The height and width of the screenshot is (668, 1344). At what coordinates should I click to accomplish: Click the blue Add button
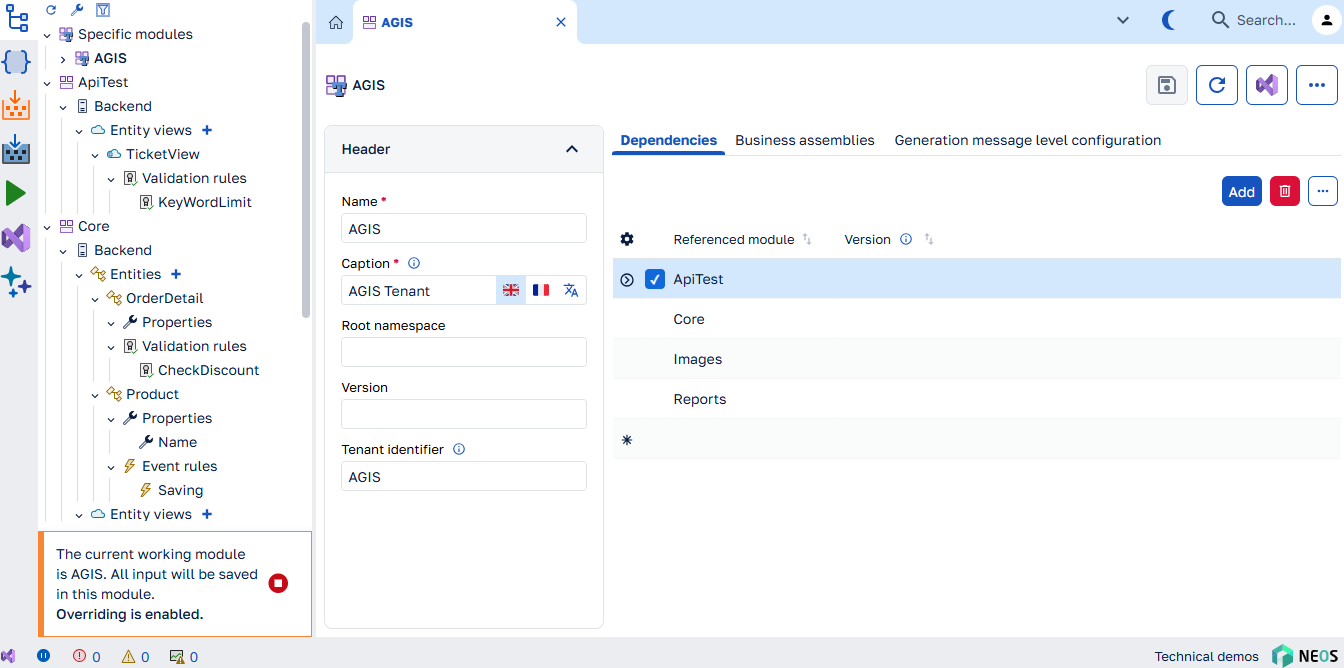pos(1242,191)
